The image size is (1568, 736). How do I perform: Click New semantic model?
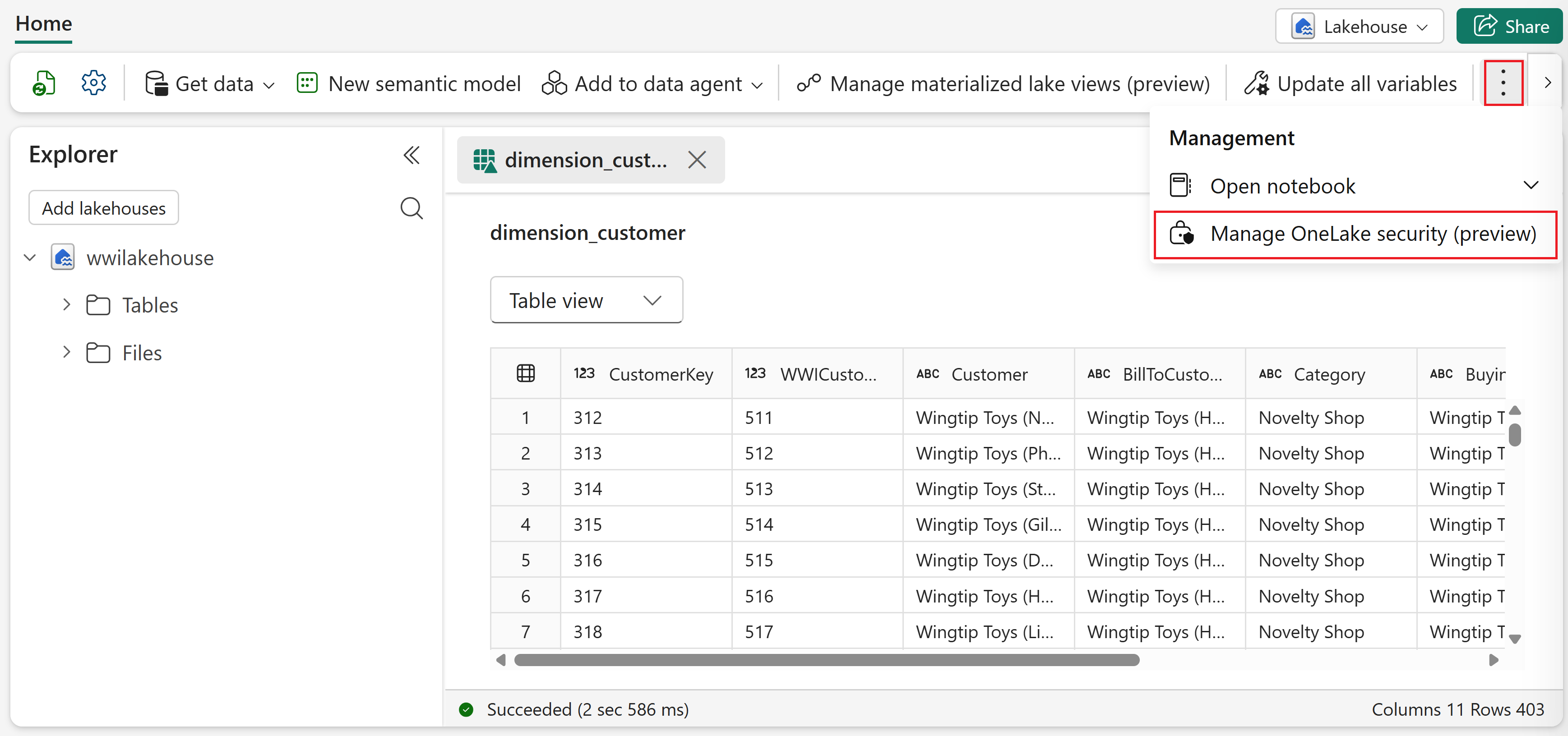pos(408,83)
